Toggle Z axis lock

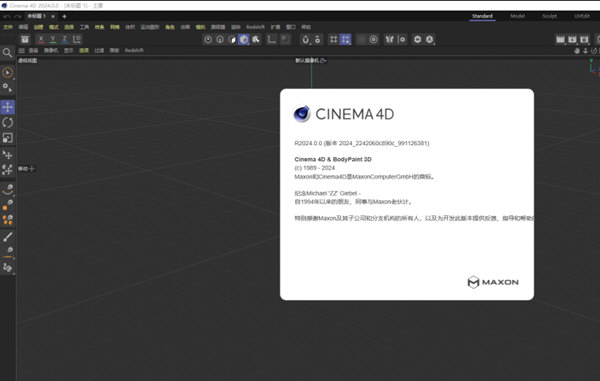[x=65, y=39]
